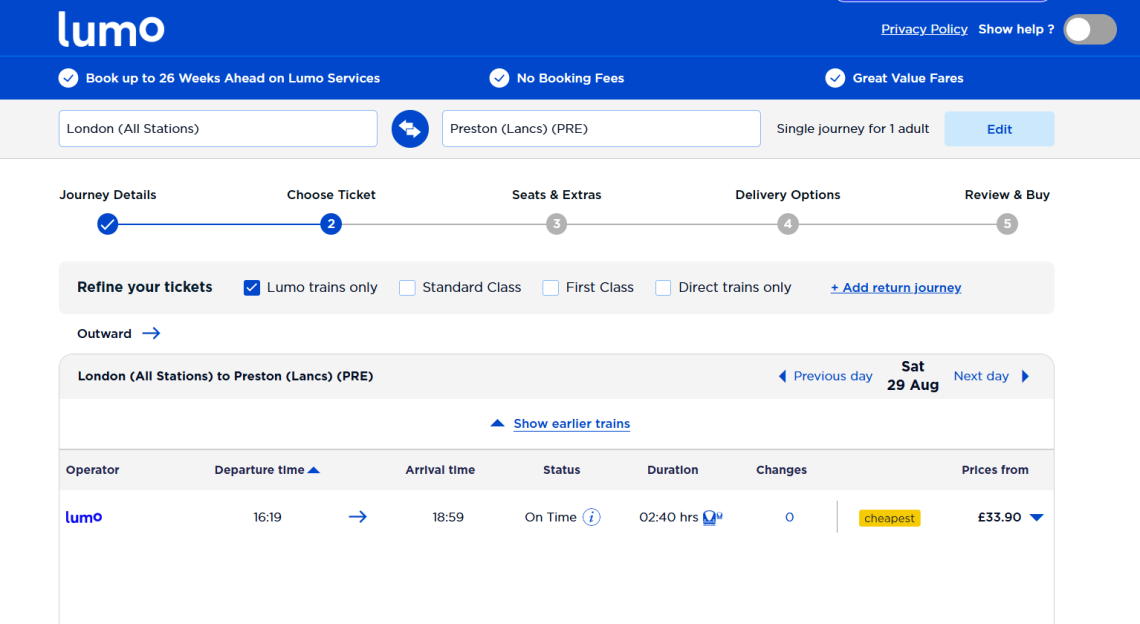The image size is (1140, 624).
Task: Open the Privacy Policy link
Action: click(924, 29)
